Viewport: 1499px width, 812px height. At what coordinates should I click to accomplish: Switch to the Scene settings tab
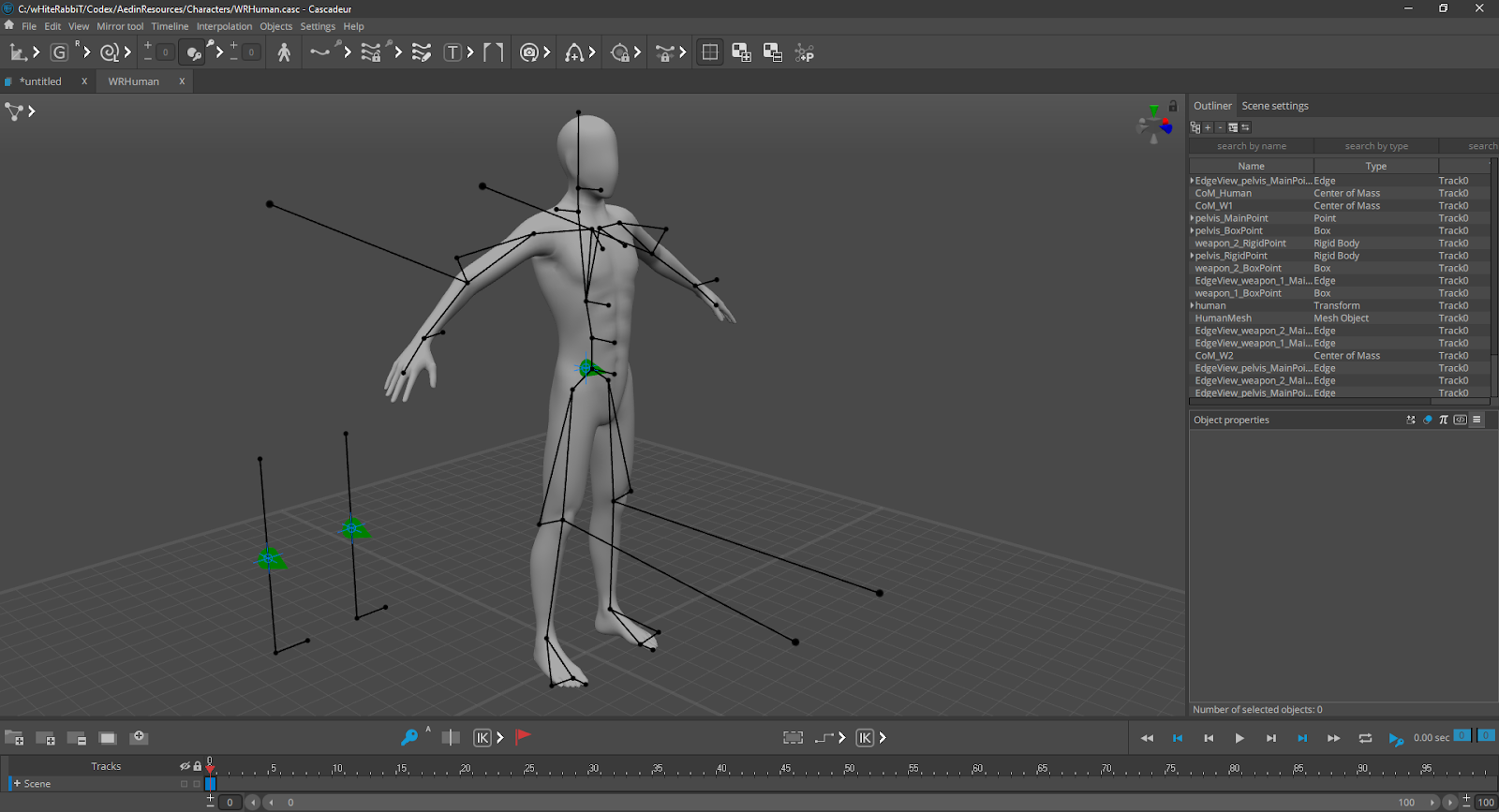1274,106
